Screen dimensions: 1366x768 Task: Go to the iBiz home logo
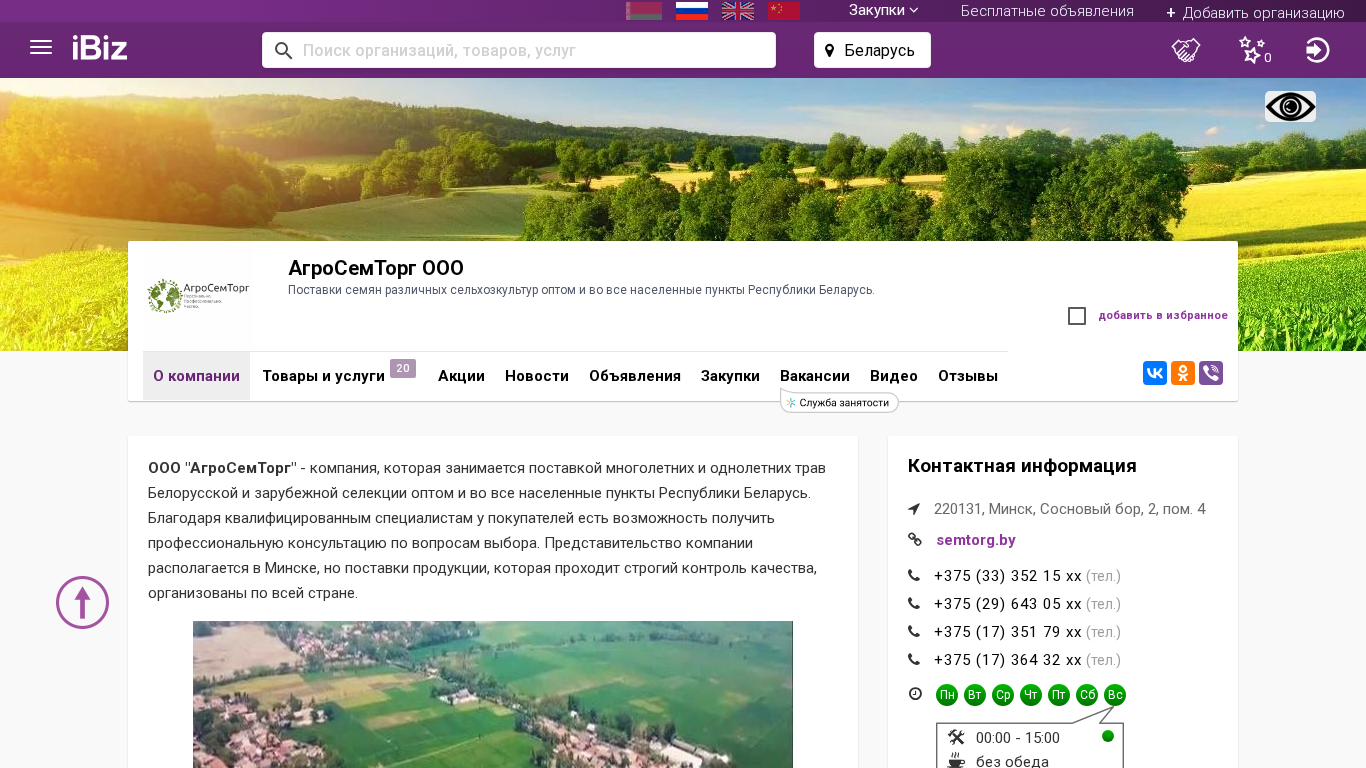point(100,48)
